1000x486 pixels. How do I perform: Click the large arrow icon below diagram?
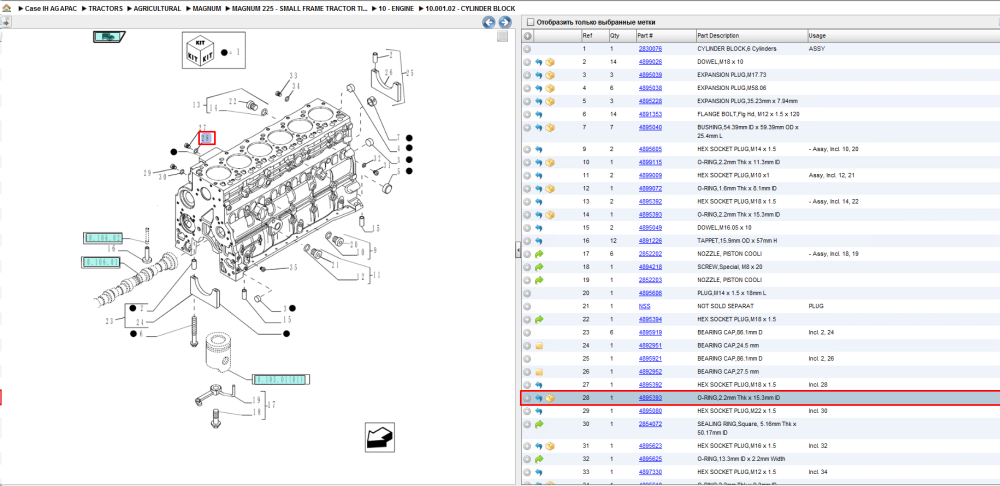379,436
